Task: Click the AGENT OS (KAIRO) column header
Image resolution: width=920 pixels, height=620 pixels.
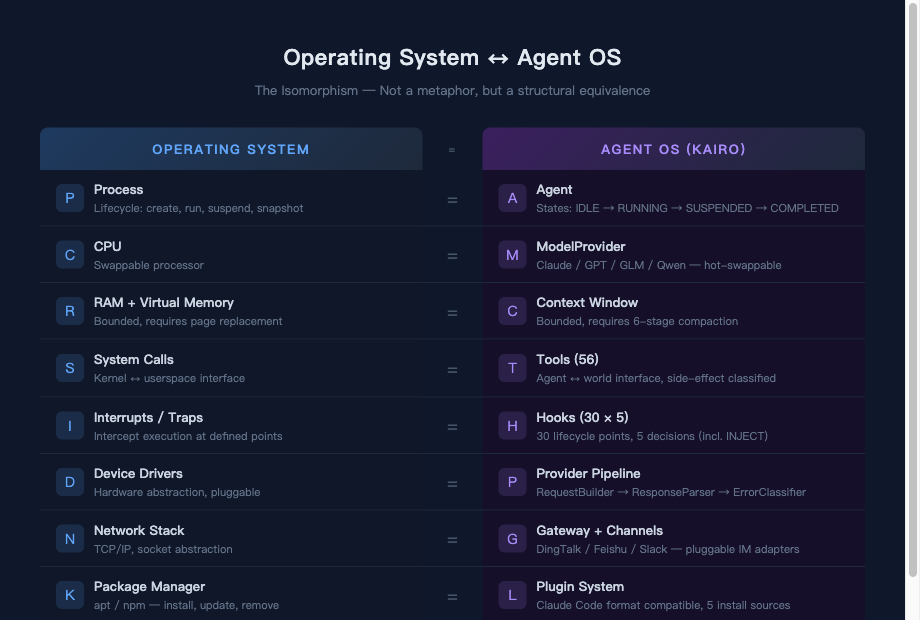Action: point(674,149)
